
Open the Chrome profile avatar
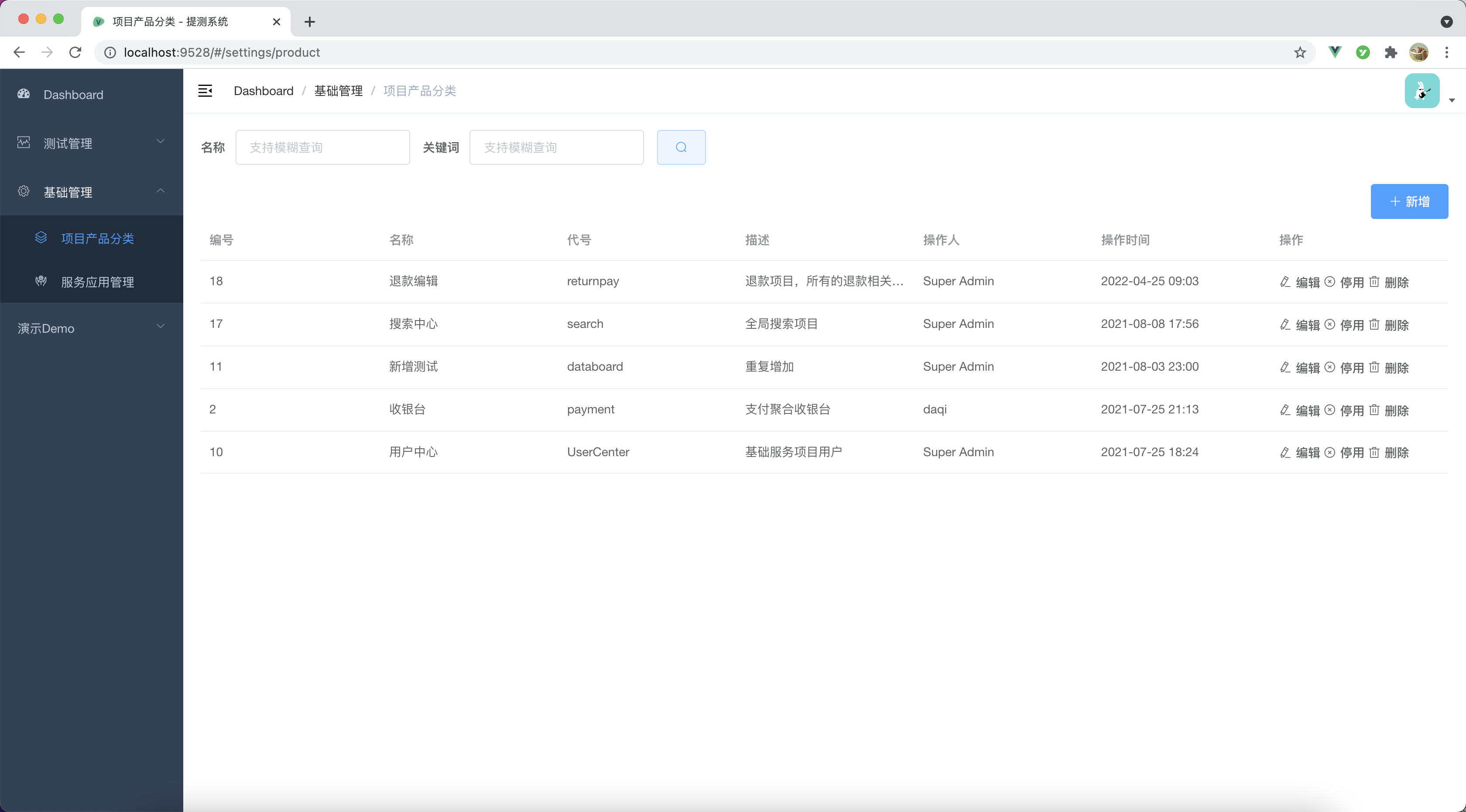1419,52
